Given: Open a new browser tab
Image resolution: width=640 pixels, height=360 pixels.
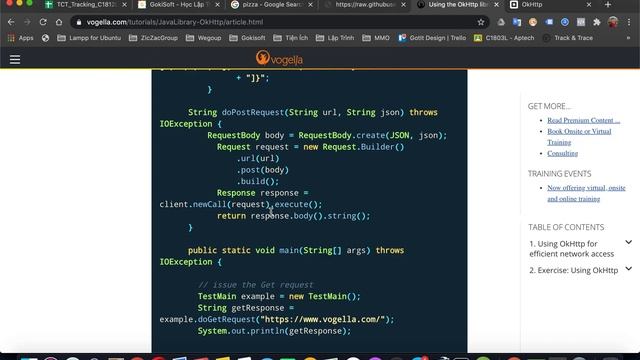Looking at the screenshot, I should tap(608, 4).
